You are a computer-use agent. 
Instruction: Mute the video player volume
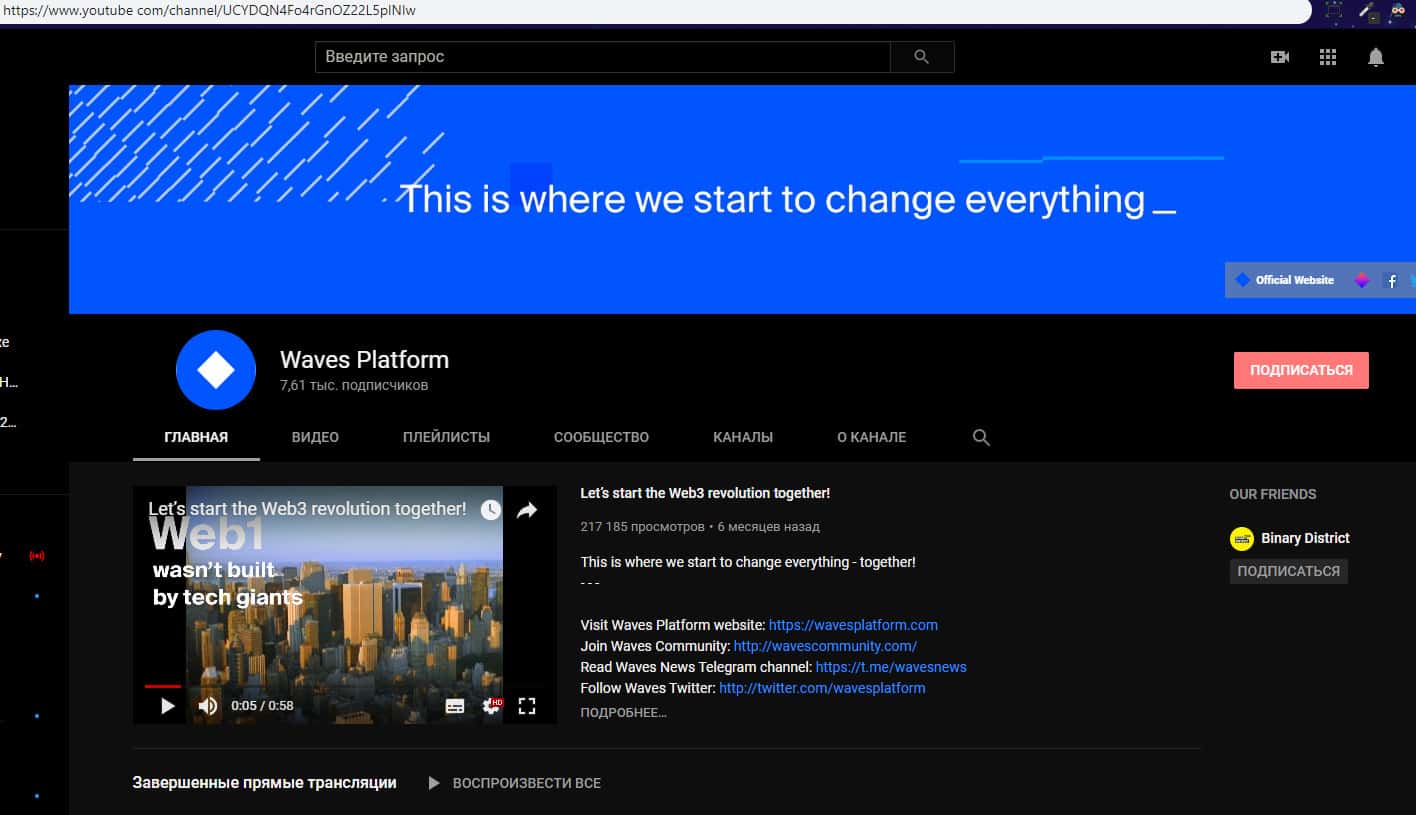click(207, 706)
